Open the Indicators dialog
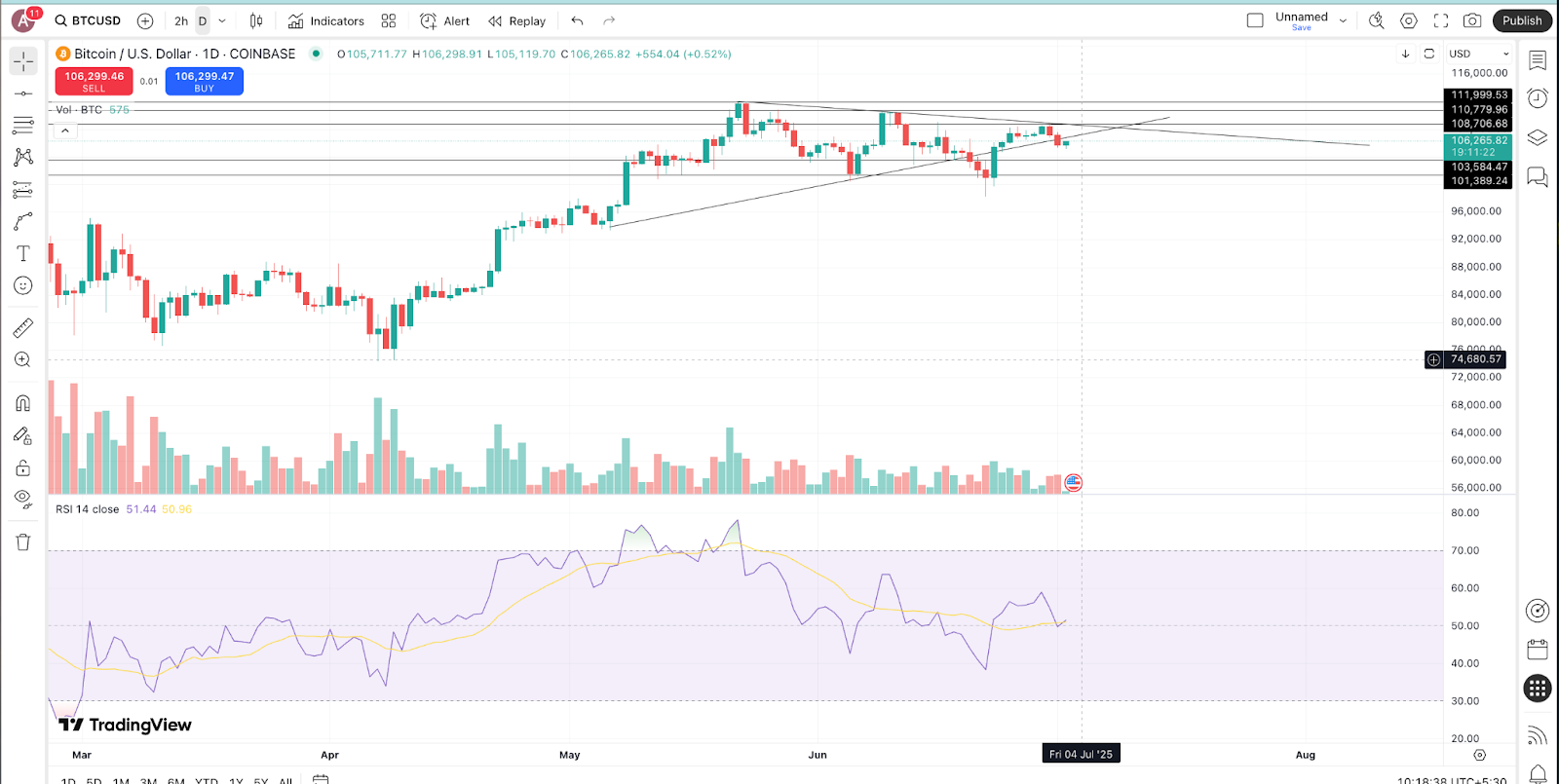Image resolution: width=1559 pixels, height=784 pixels. pyautogui.click(x=326, y=20)
